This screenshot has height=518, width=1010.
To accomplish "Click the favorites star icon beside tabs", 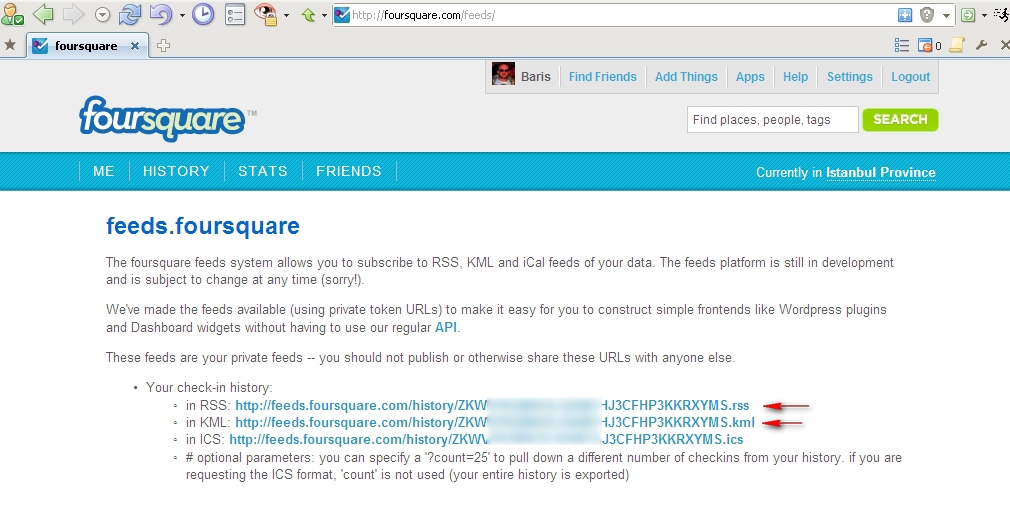I will point(10,45).
